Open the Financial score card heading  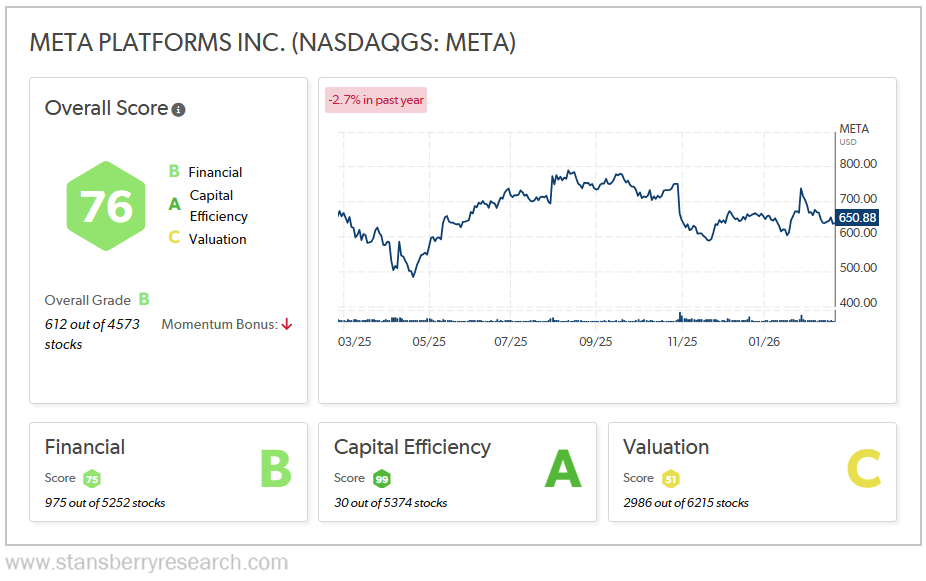(x=85, y=447)
